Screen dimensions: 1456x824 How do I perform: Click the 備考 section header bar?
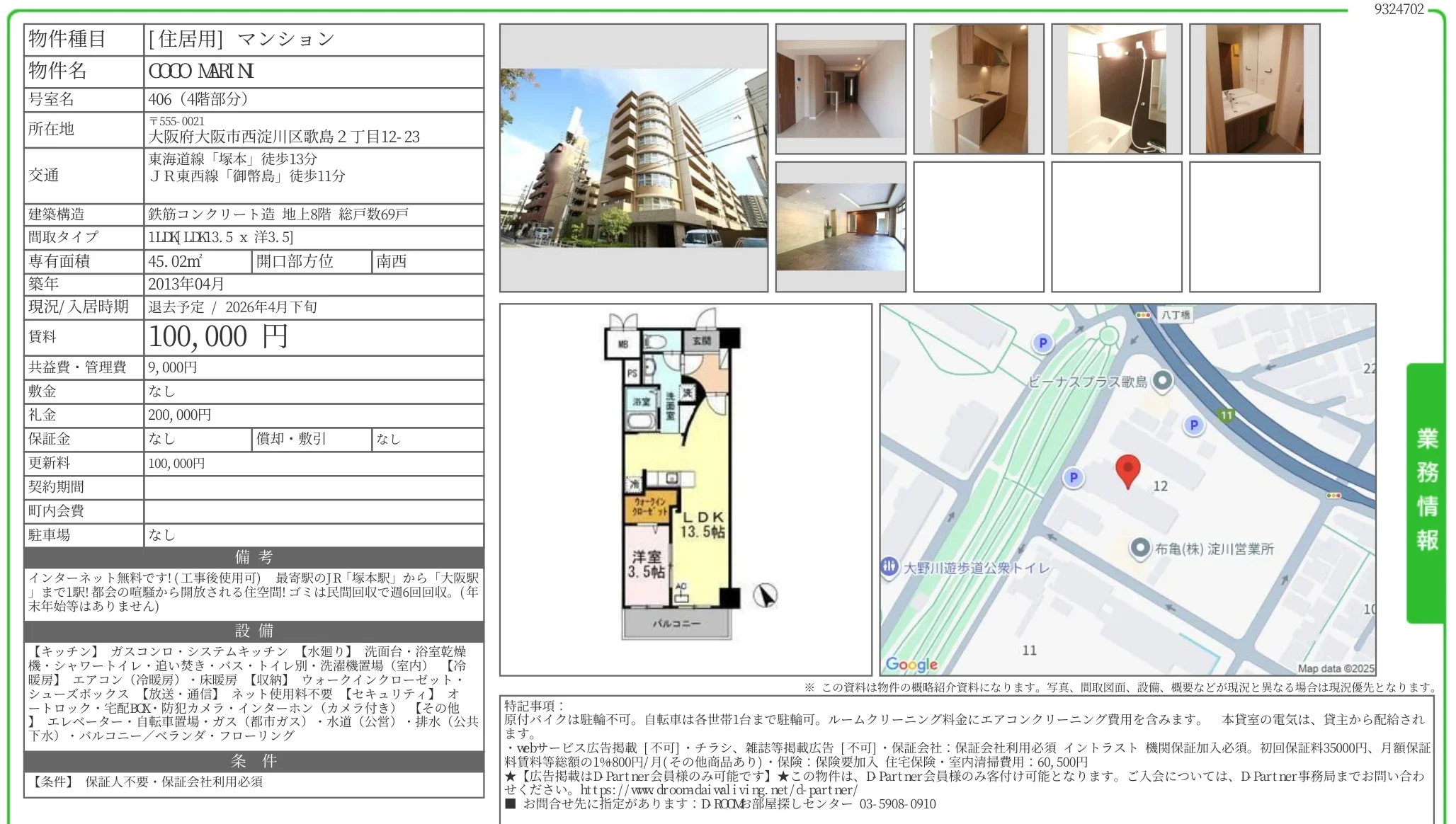pyautogui.click(x=254, y=557)
